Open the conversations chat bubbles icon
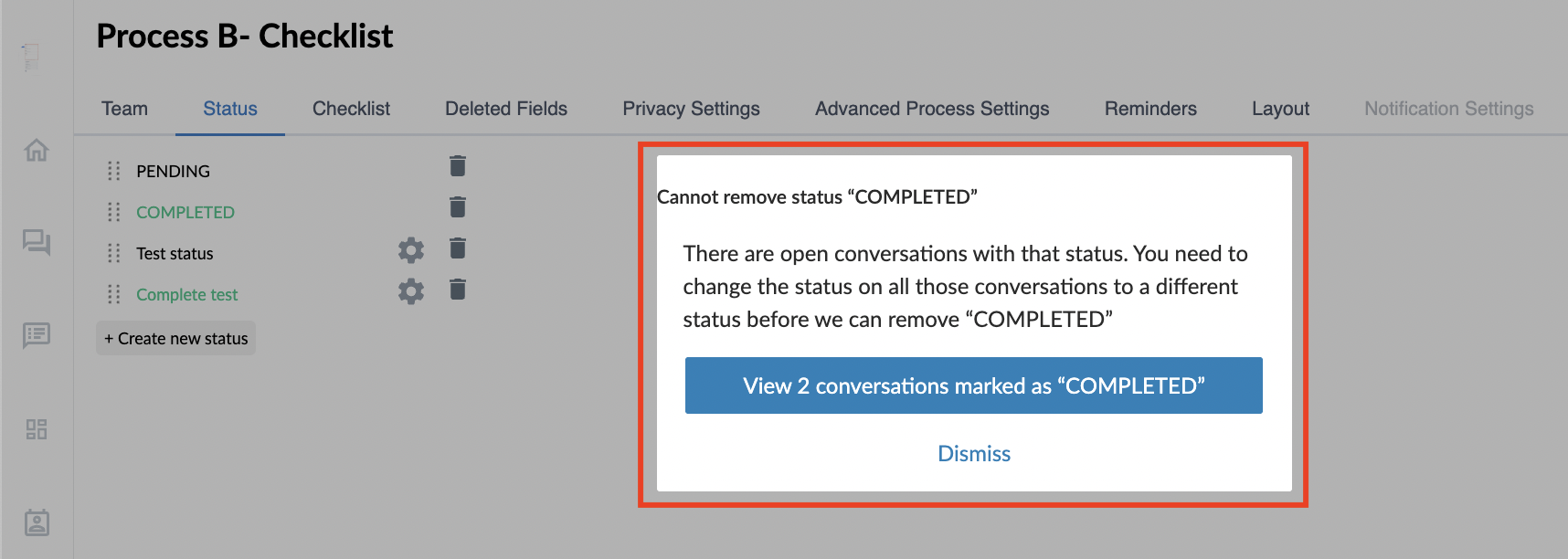The height and width of the screenshot is (559, 1568). pyautogui.click(x=37, y=242)
